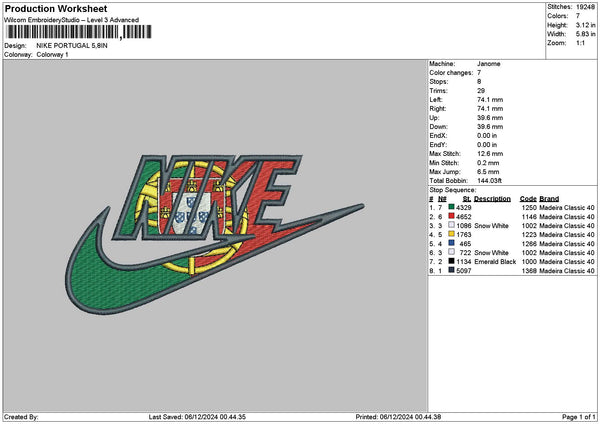600x424 pixels.
Task: Click the St. column header
Action: coord(467,199)
